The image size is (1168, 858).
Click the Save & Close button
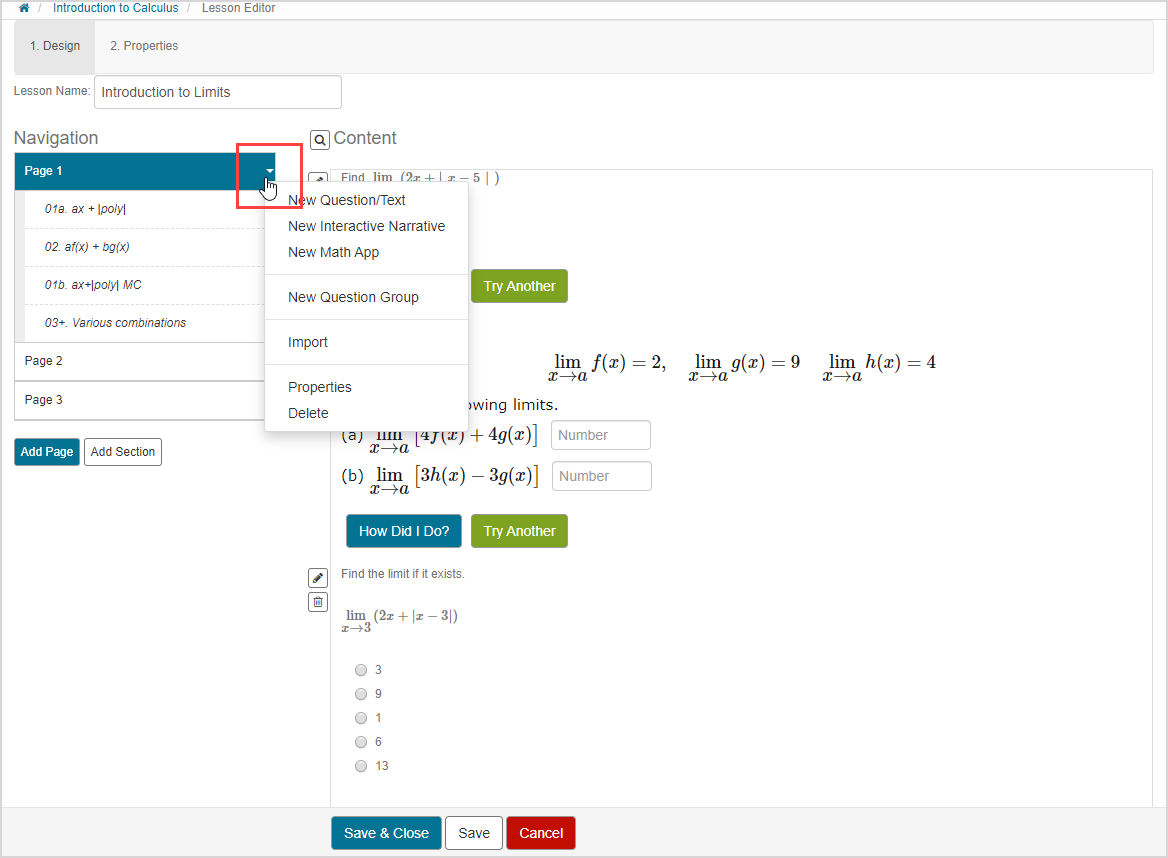(386, 833)
